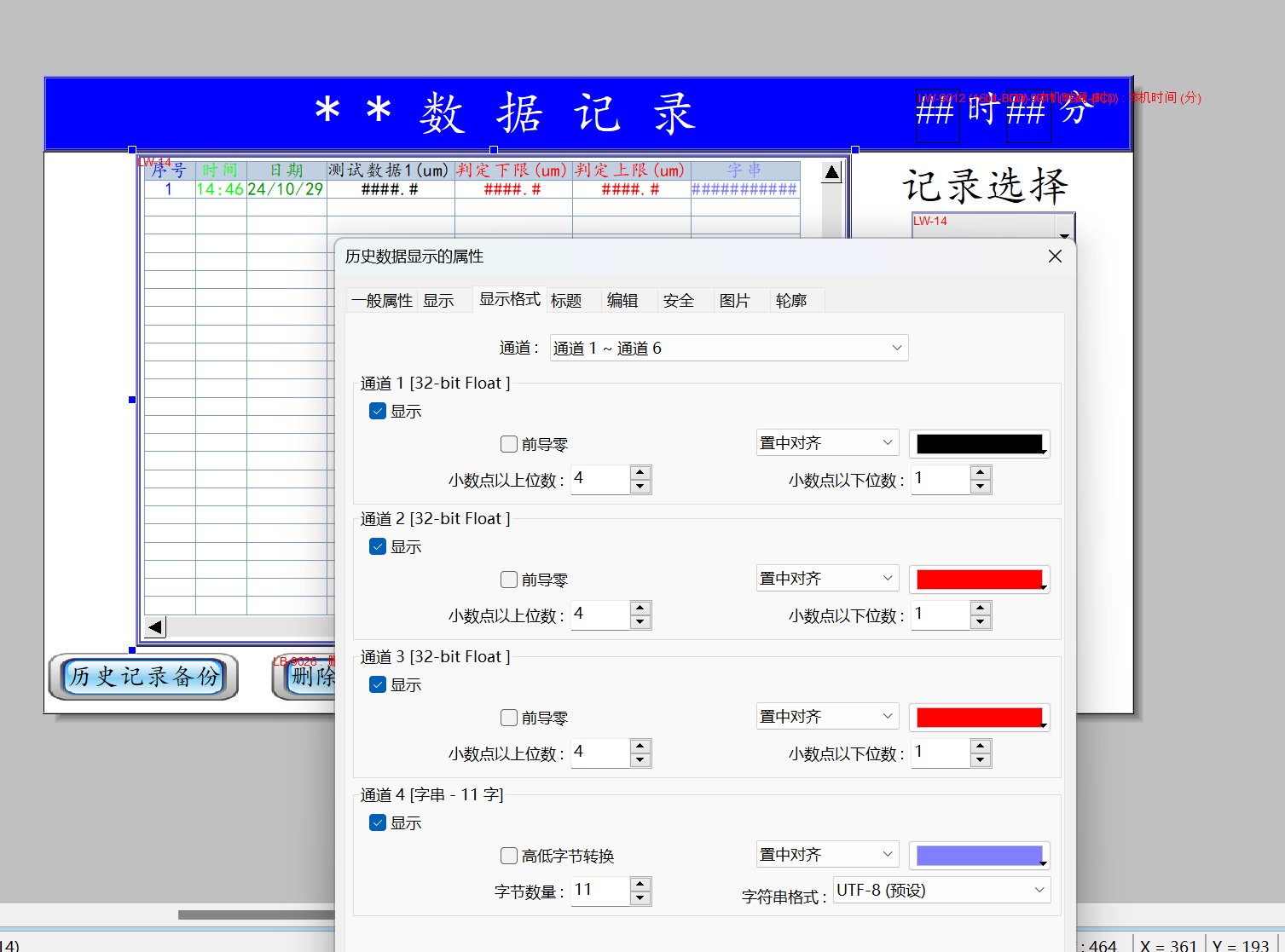Click the history table scroll-left arrow
Image resolution: width=1285 pixels, height=952 pixels.
[x=155, y=627]
